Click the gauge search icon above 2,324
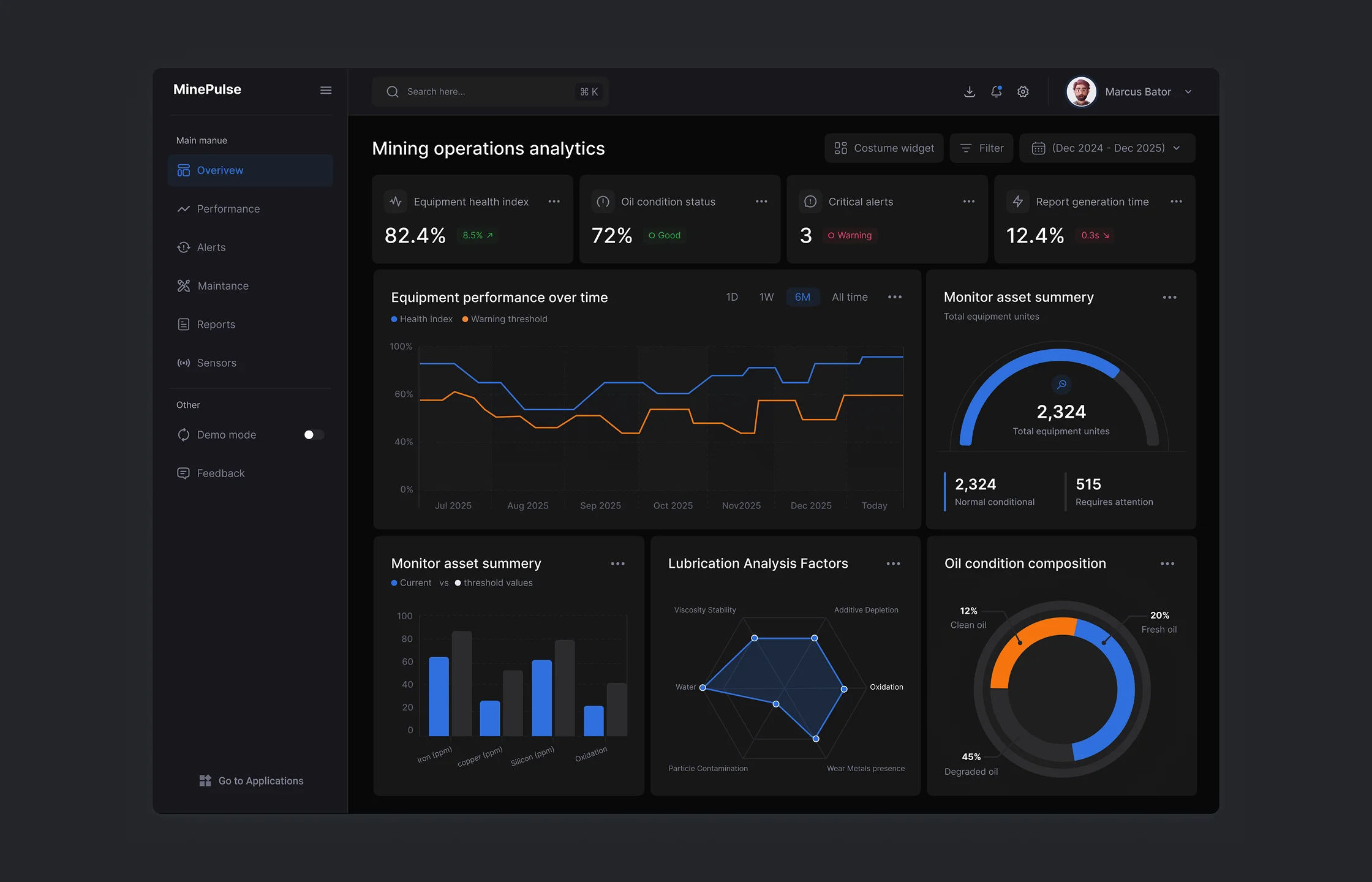 coord(1062,384)
